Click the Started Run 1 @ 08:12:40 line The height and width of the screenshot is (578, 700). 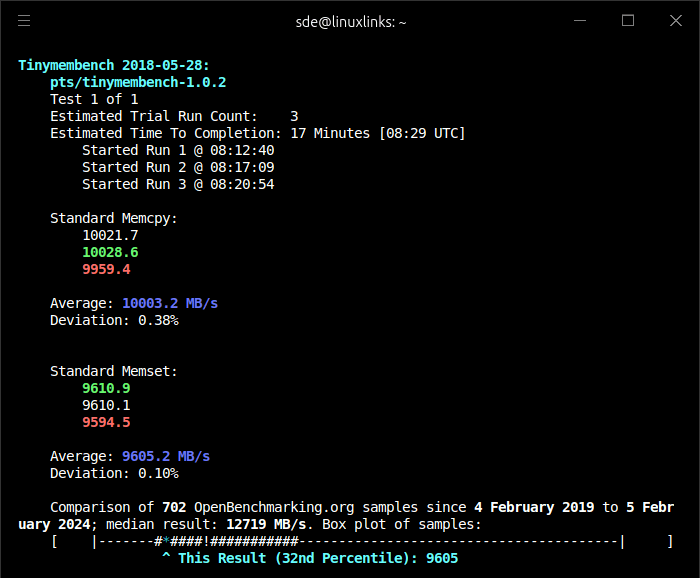(178, 150)
